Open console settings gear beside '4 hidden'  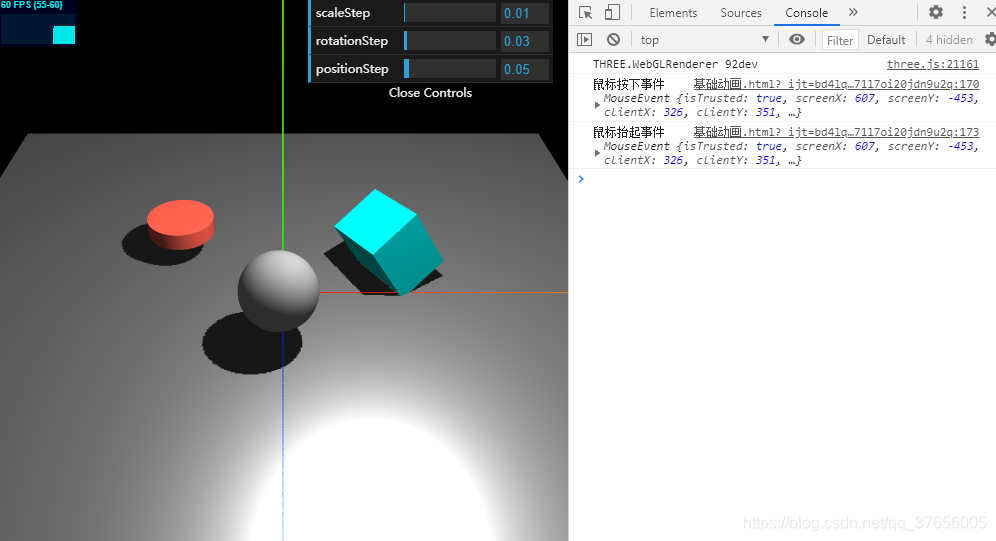(990, 39)
